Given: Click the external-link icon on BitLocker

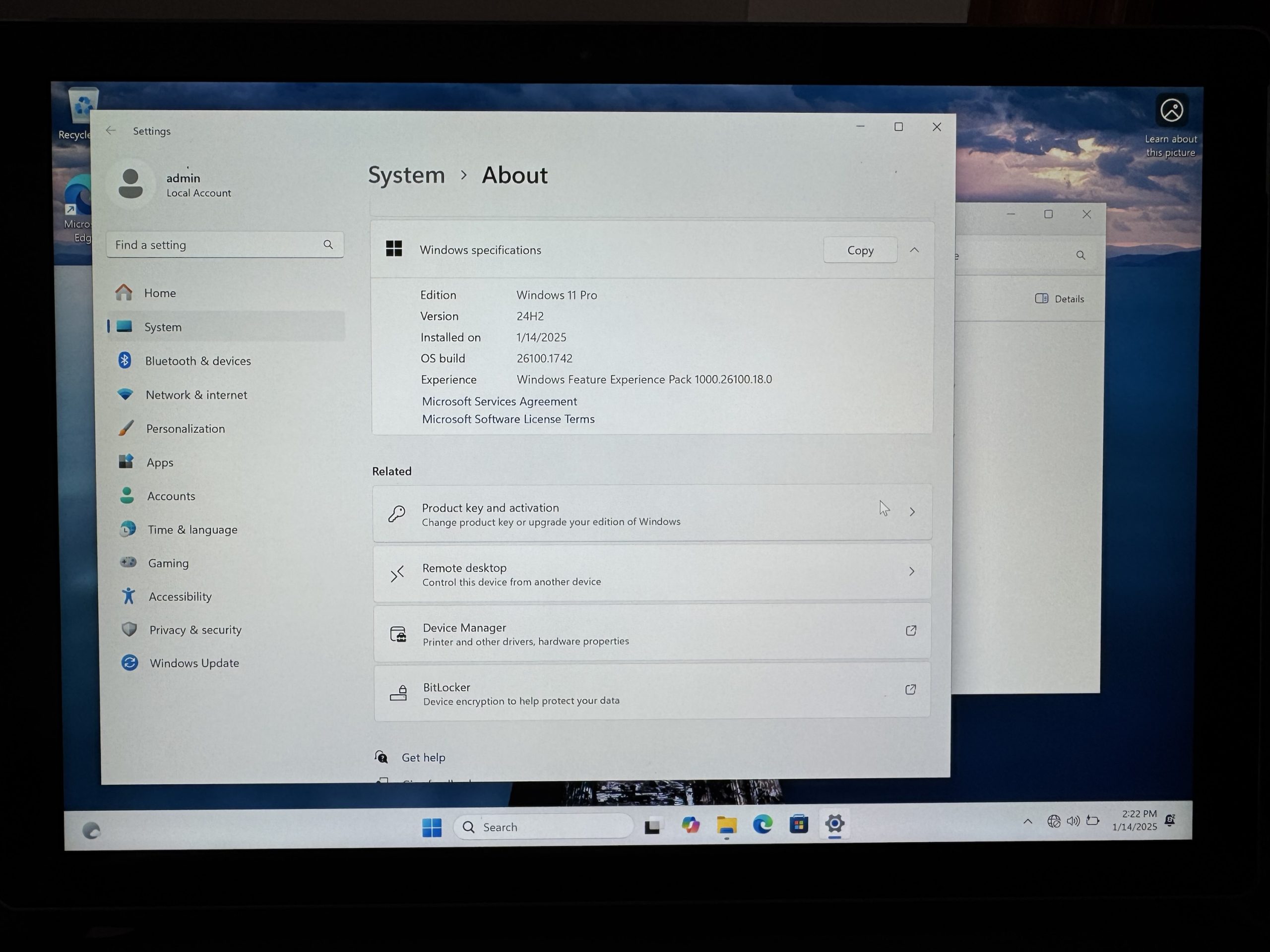Looking at the screenshot, I should (911, 689).
